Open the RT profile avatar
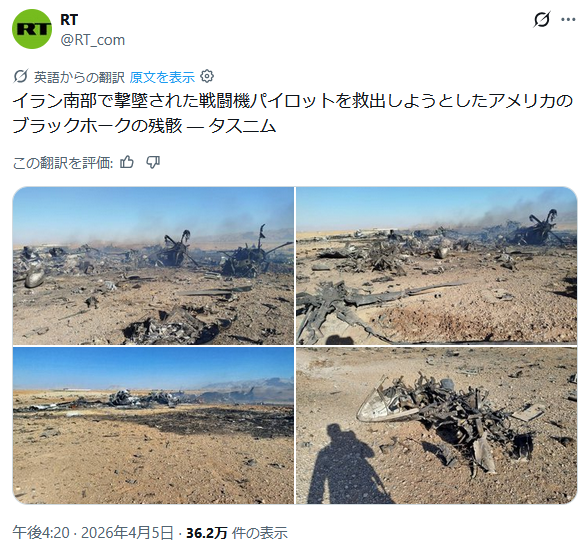Image resolution: width=587 pixels, height=545 pixels. tap(32, 29)
